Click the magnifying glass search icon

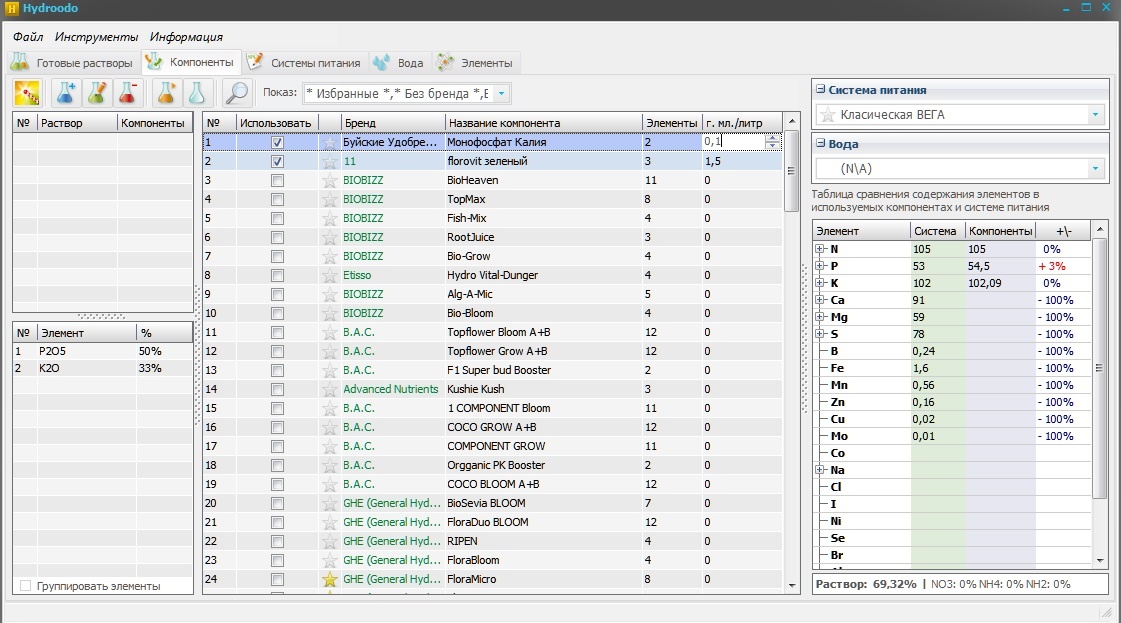coord(236,93)
